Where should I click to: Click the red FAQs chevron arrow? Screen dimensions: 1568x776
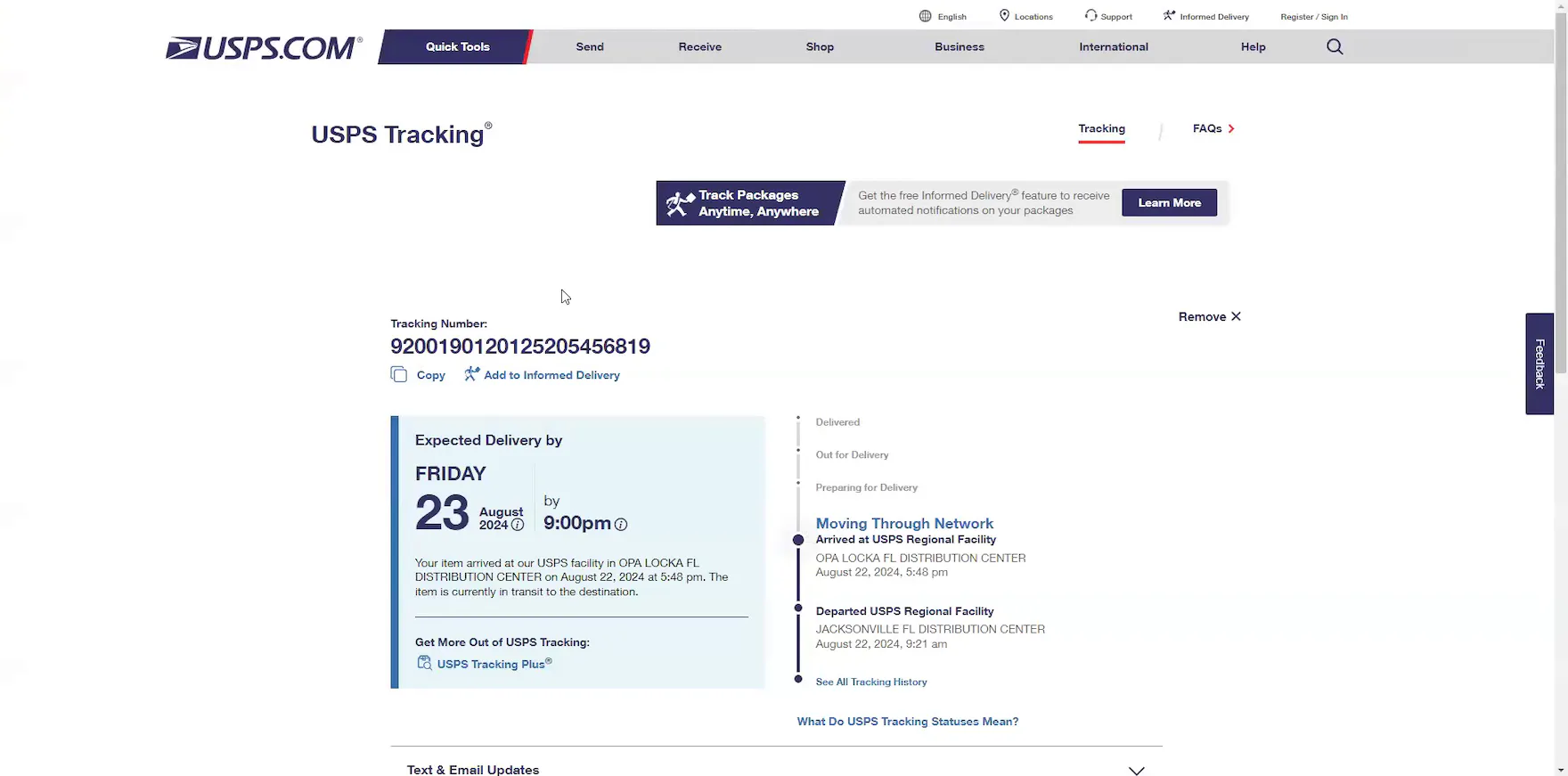1231,128
